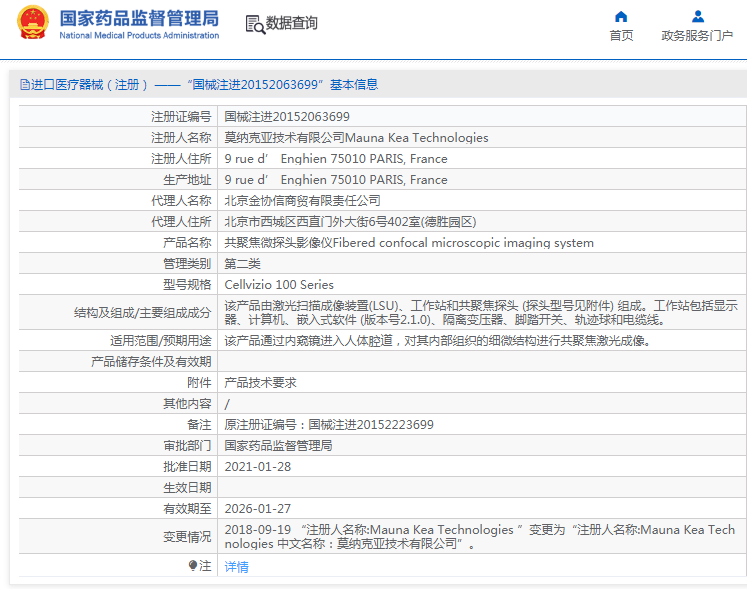The width and height of the screenshot is (747, 589).
Task: Click remark 原注册证编号 国械注进20152223699
Action: tap(329, 425)
